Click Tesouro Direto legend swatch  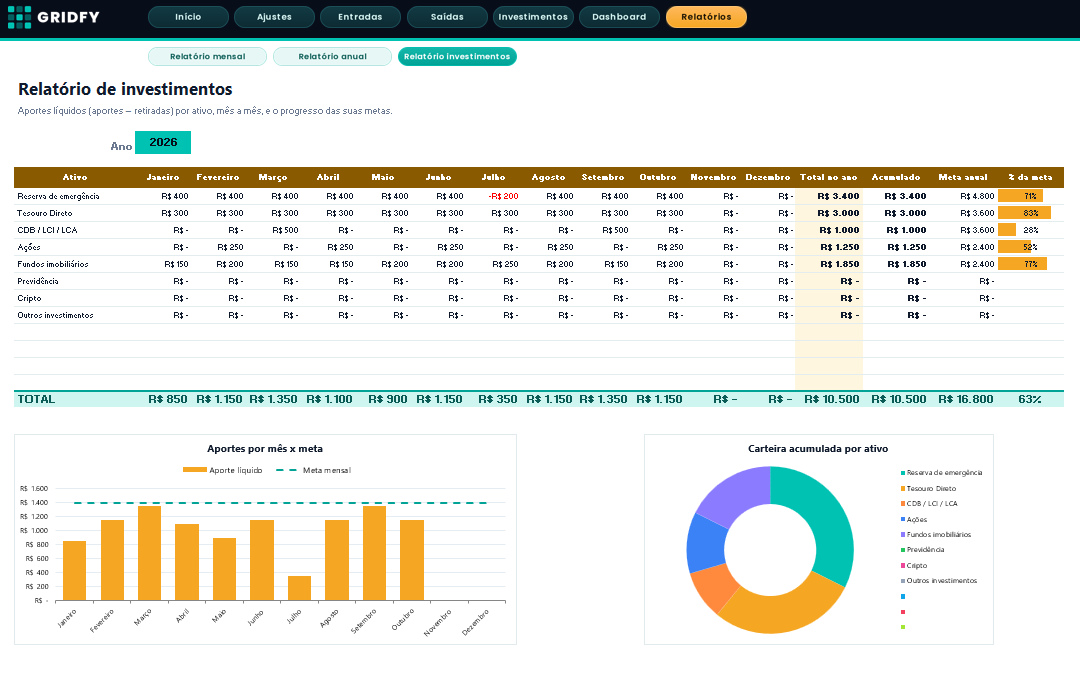click(x=903, y=489)
